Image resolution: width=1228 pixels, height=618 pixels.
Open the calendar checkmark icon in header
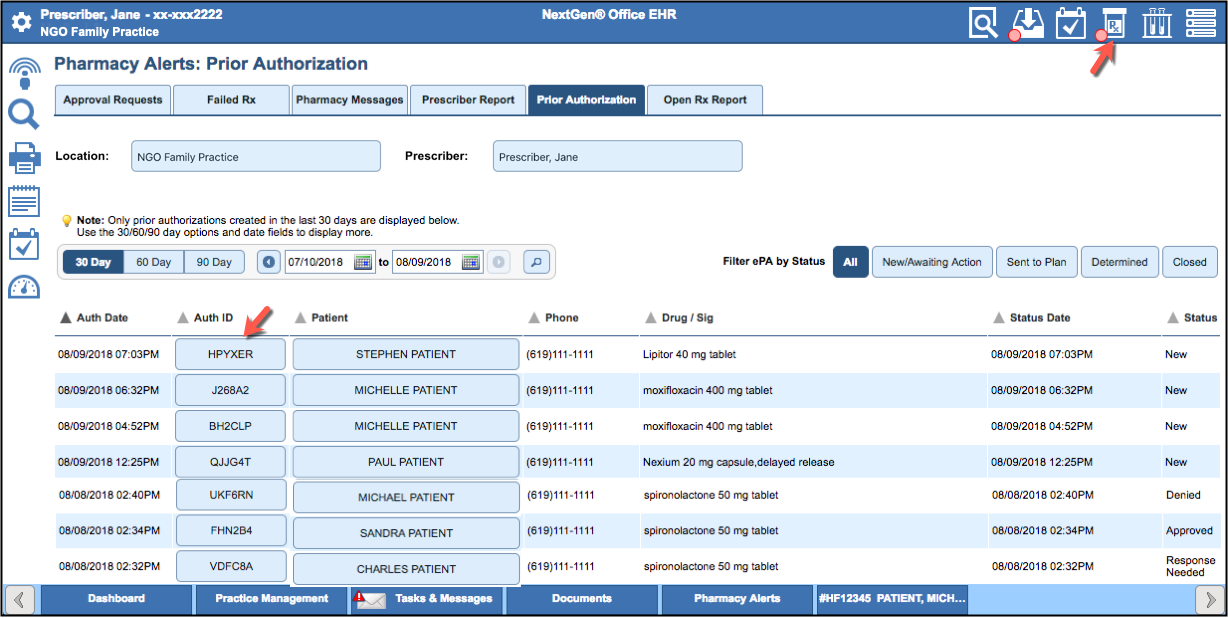pos(1071,23)
